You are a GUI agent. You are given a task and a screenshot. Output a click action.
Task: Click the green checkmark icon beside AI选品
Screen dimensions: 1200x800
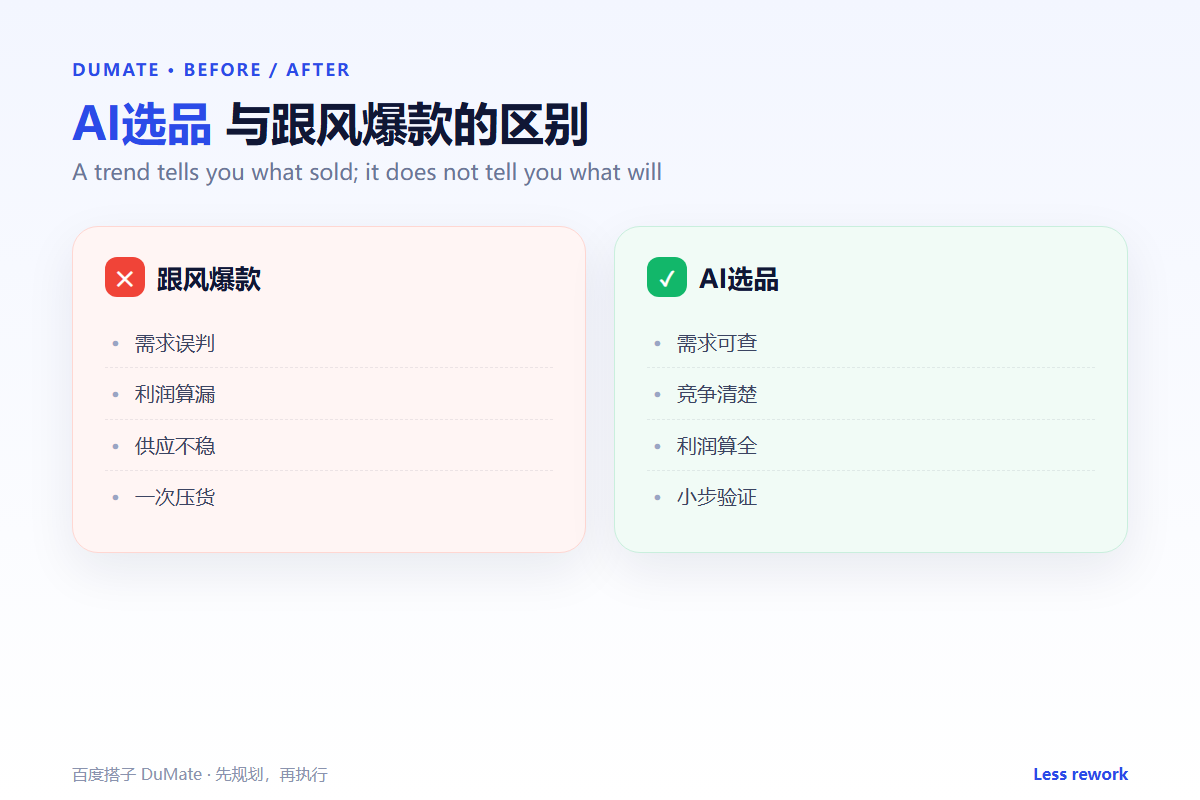(667, 277)
